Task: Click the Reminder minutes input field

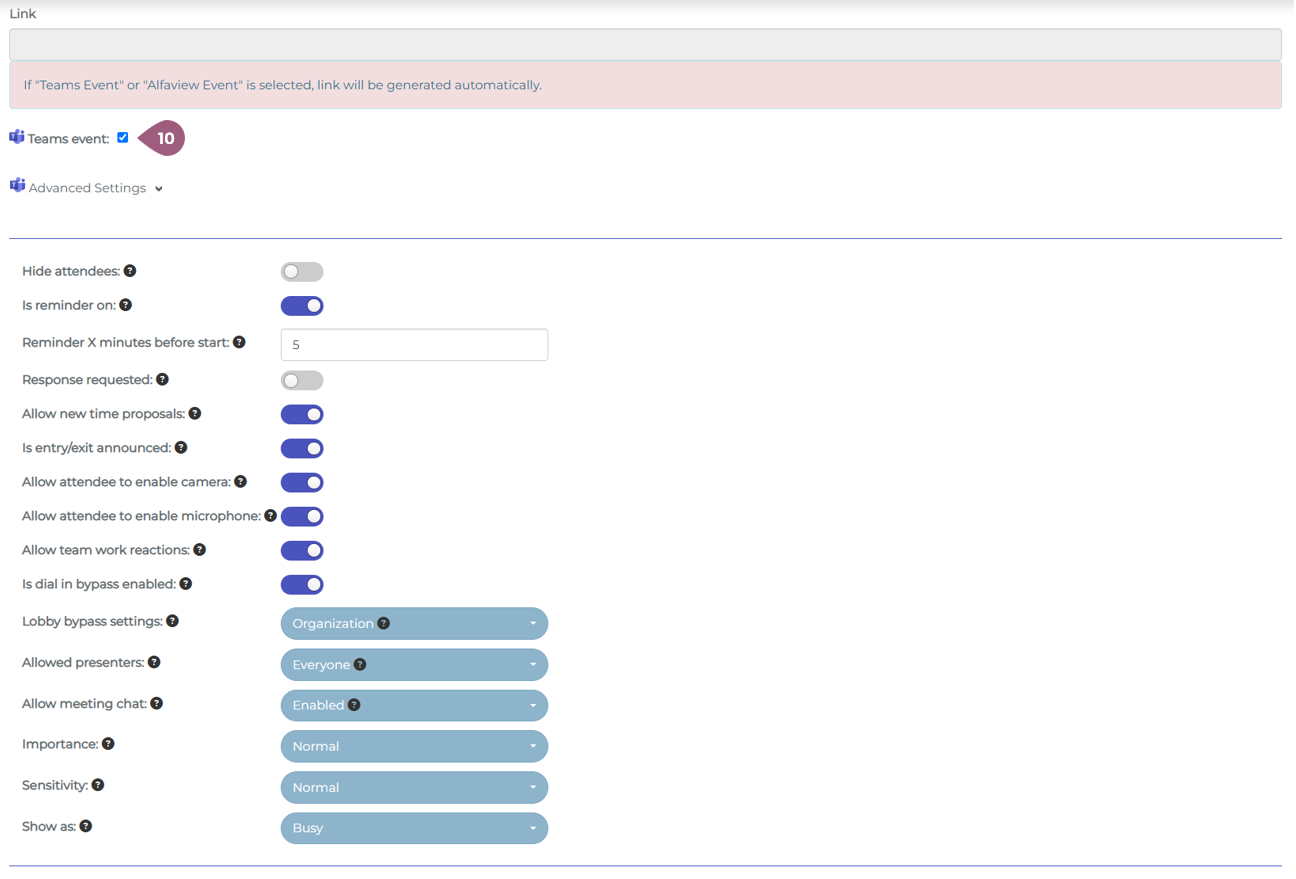Action: 414,345
